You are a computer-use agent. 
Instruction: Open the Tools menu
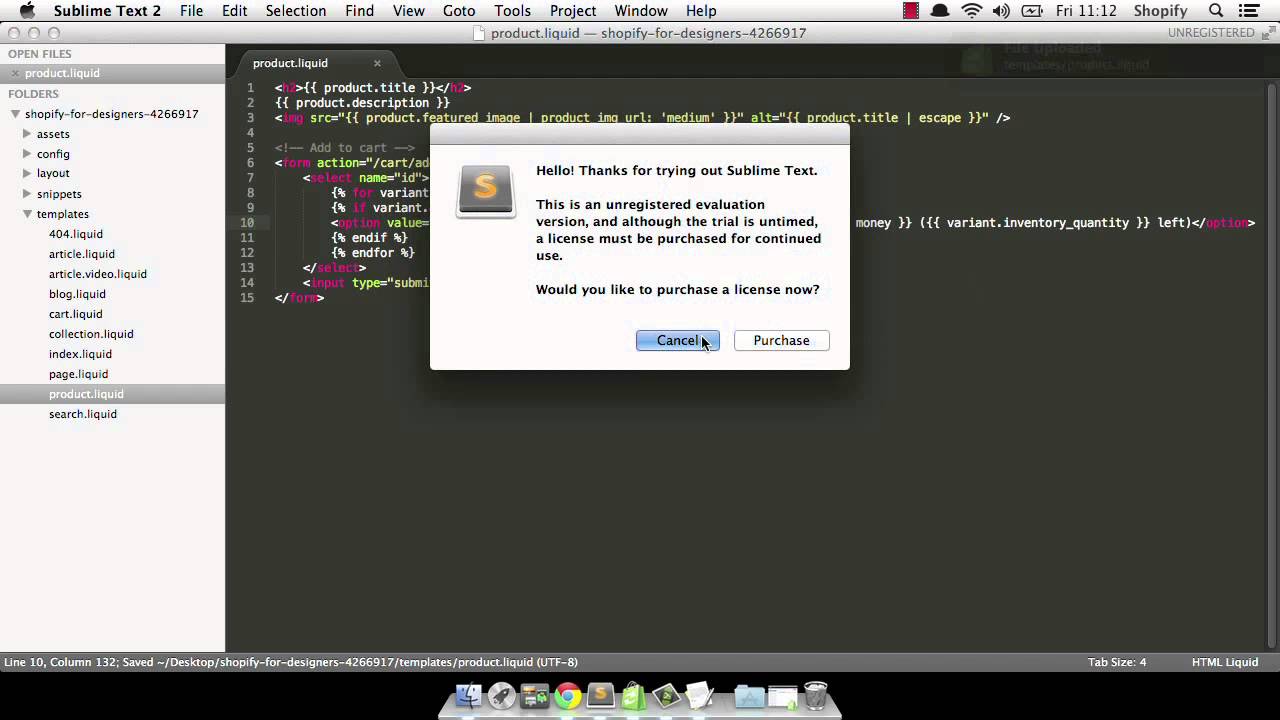point(512,11)
